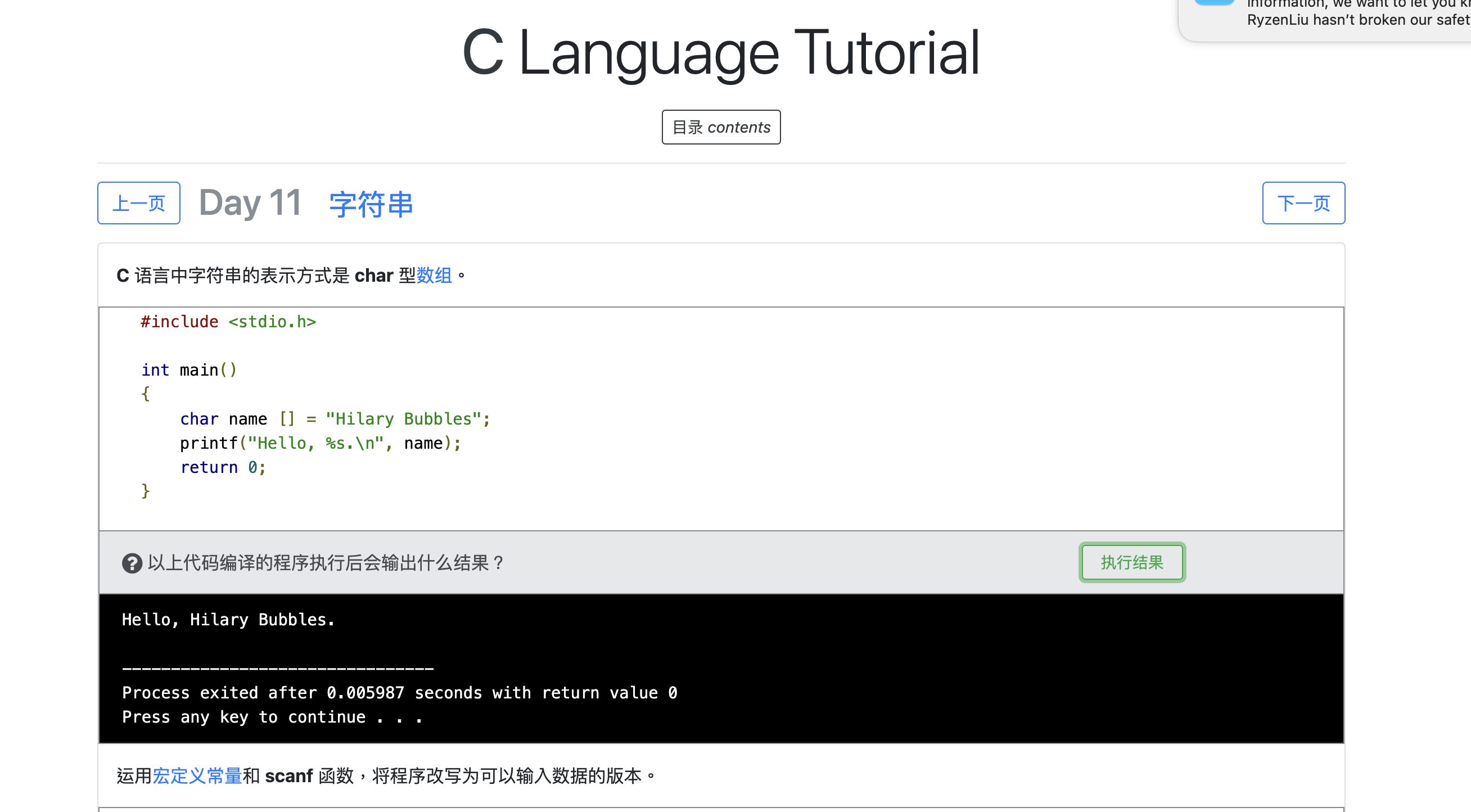Click the 'Press any key to continue' line
Viewport: 1471px width, 812px height.
[272, 716]
